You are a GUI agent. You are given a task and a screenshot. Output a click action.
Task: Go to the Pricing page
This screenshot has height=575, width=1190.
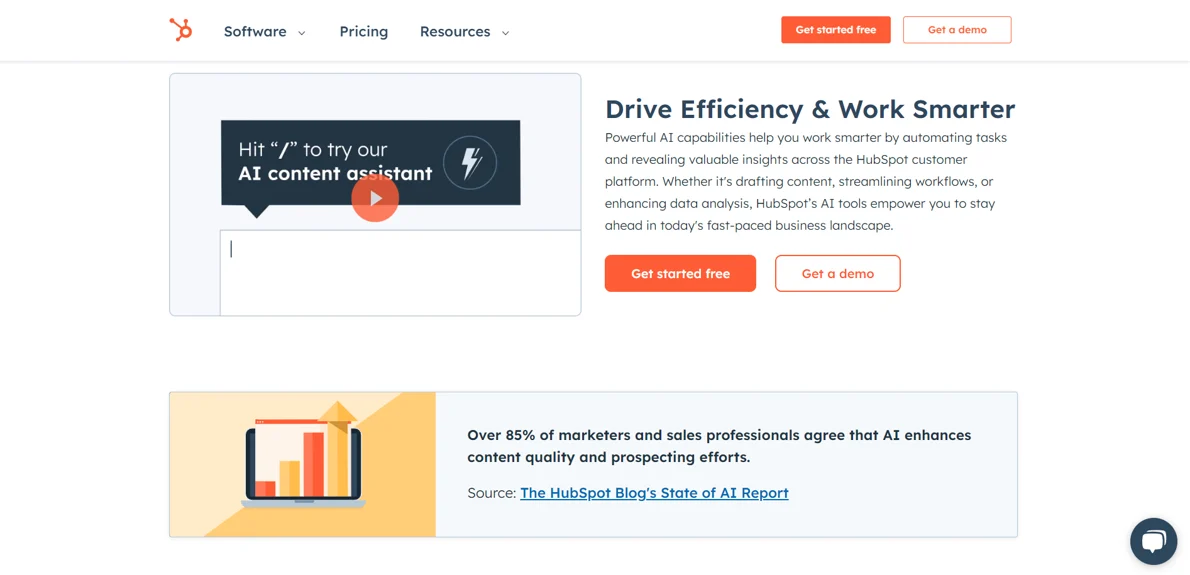[x=364, y=31]
